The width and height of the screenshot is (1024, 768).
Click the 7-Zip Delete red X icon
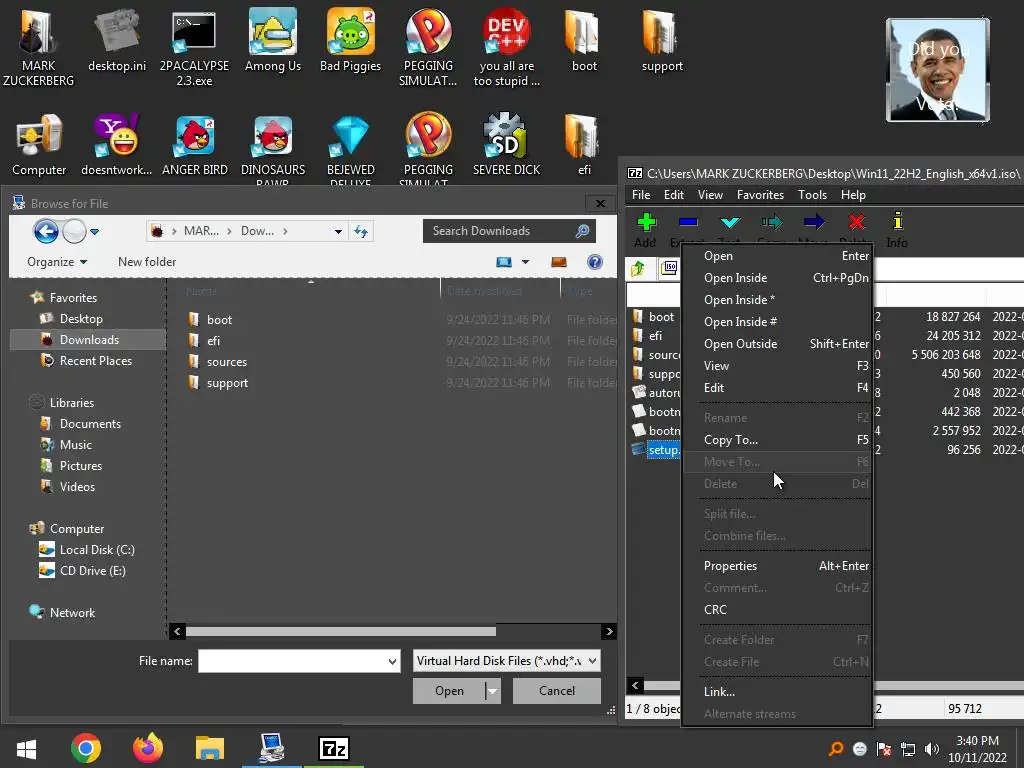tap(856, 223)
